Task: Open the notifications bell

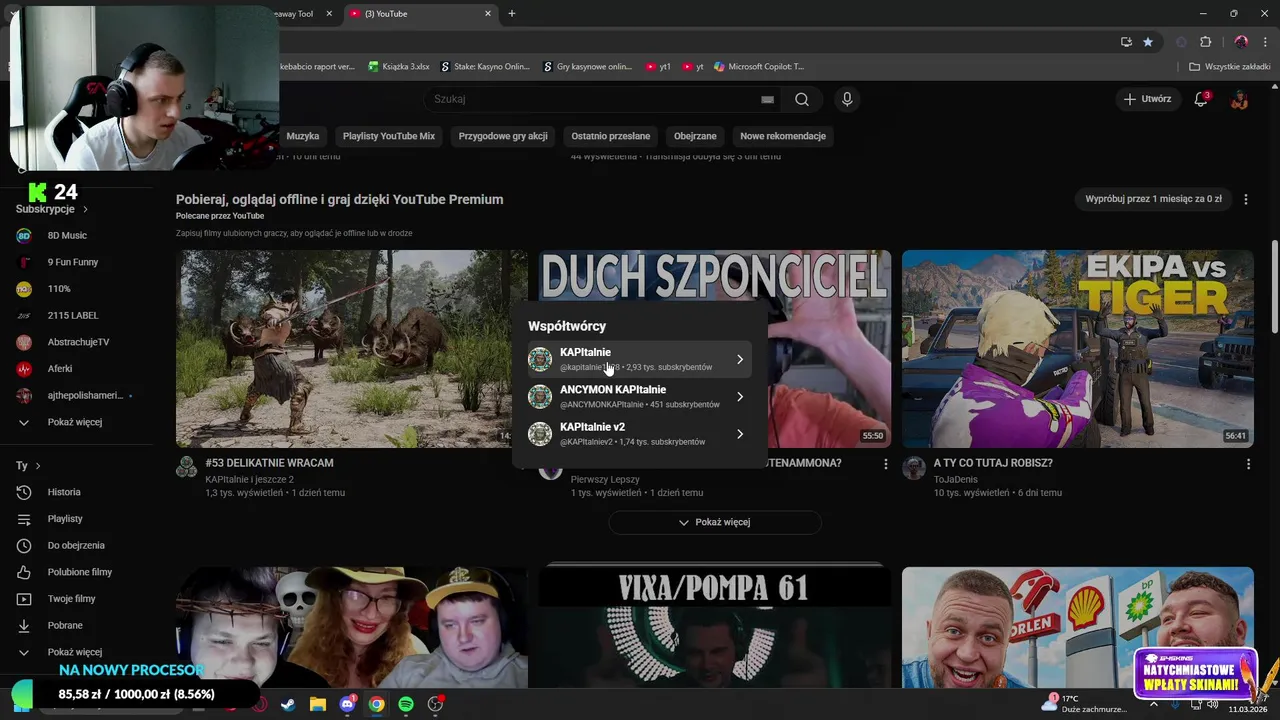Action: [x=1202, y=99]
